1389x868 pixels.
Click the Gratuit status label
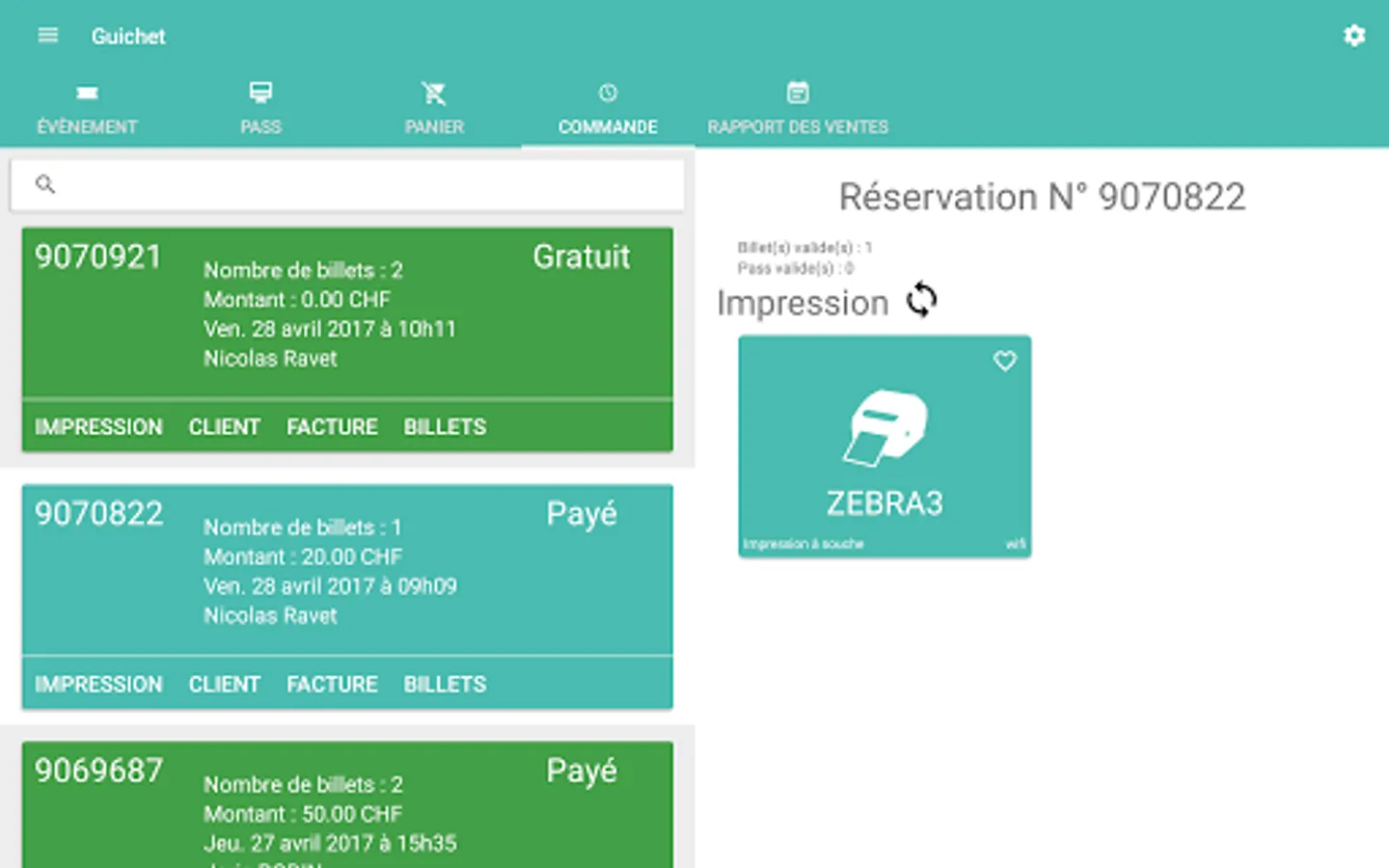coord(582,258)
